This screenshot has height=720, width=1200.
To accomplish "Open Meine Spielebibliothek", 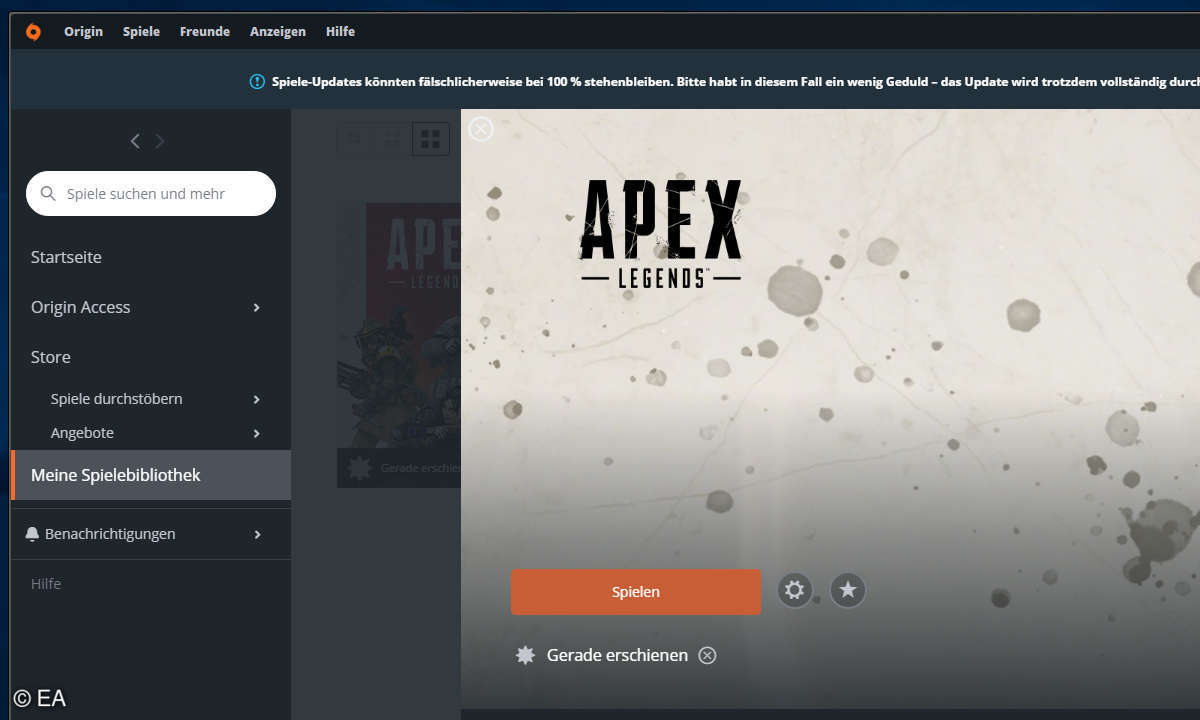I will 151,475.
